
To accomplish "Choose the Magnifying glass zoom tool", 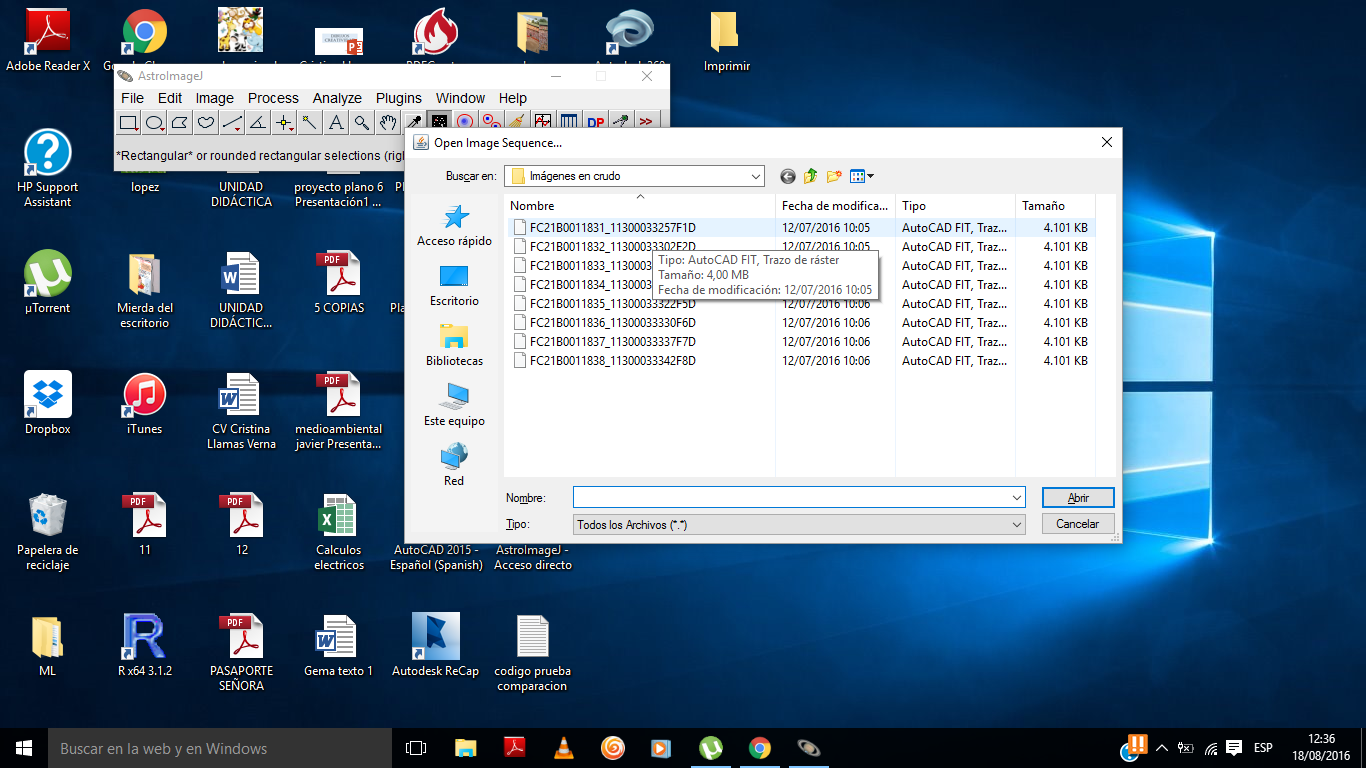I will coord(362,123).
